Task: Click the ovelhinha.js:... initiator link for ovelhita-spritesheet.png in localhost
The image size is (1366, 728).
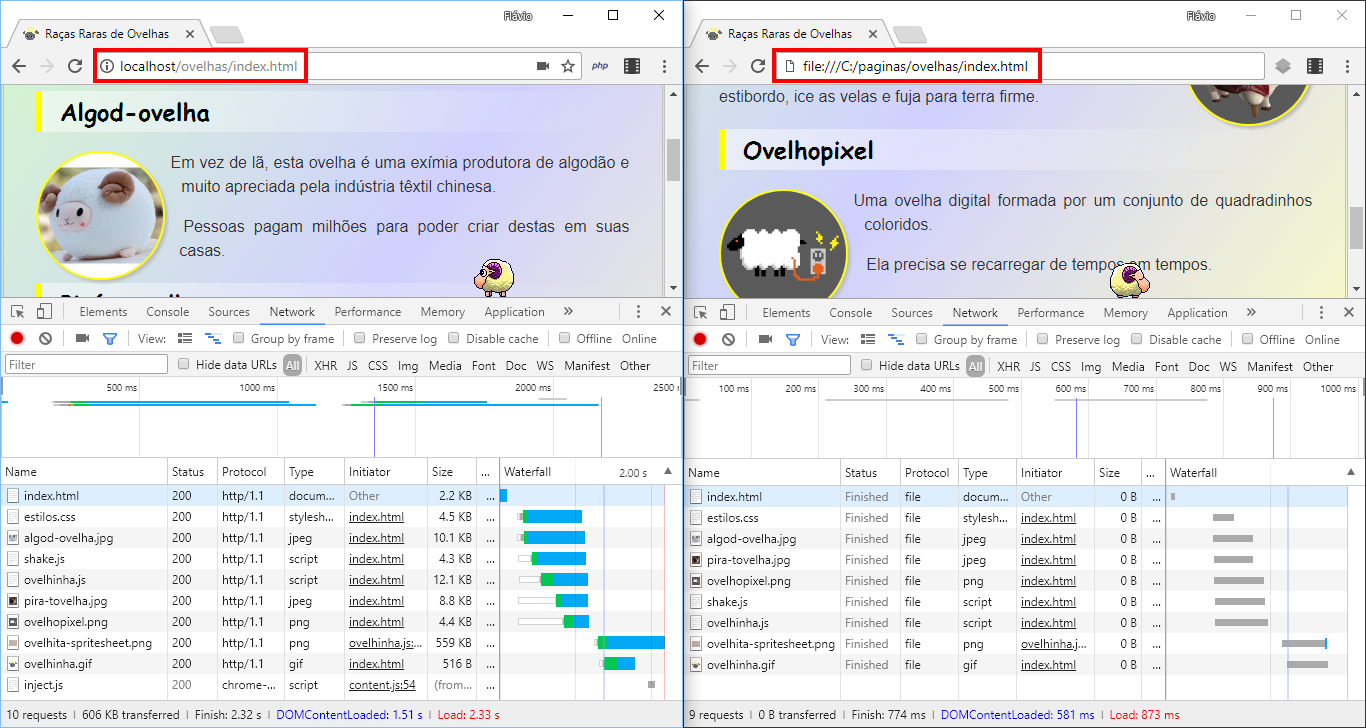Action: pos(380,643)
